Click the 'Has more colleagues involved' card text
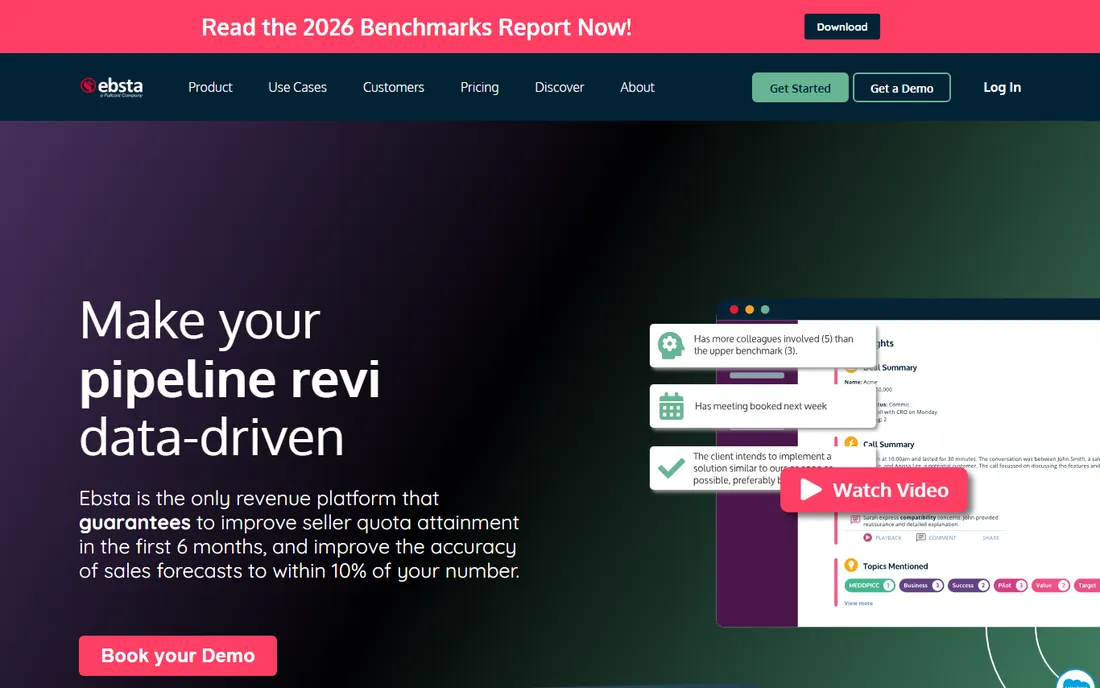Viewport: 1100px width, 688px height. coord(773,344)
